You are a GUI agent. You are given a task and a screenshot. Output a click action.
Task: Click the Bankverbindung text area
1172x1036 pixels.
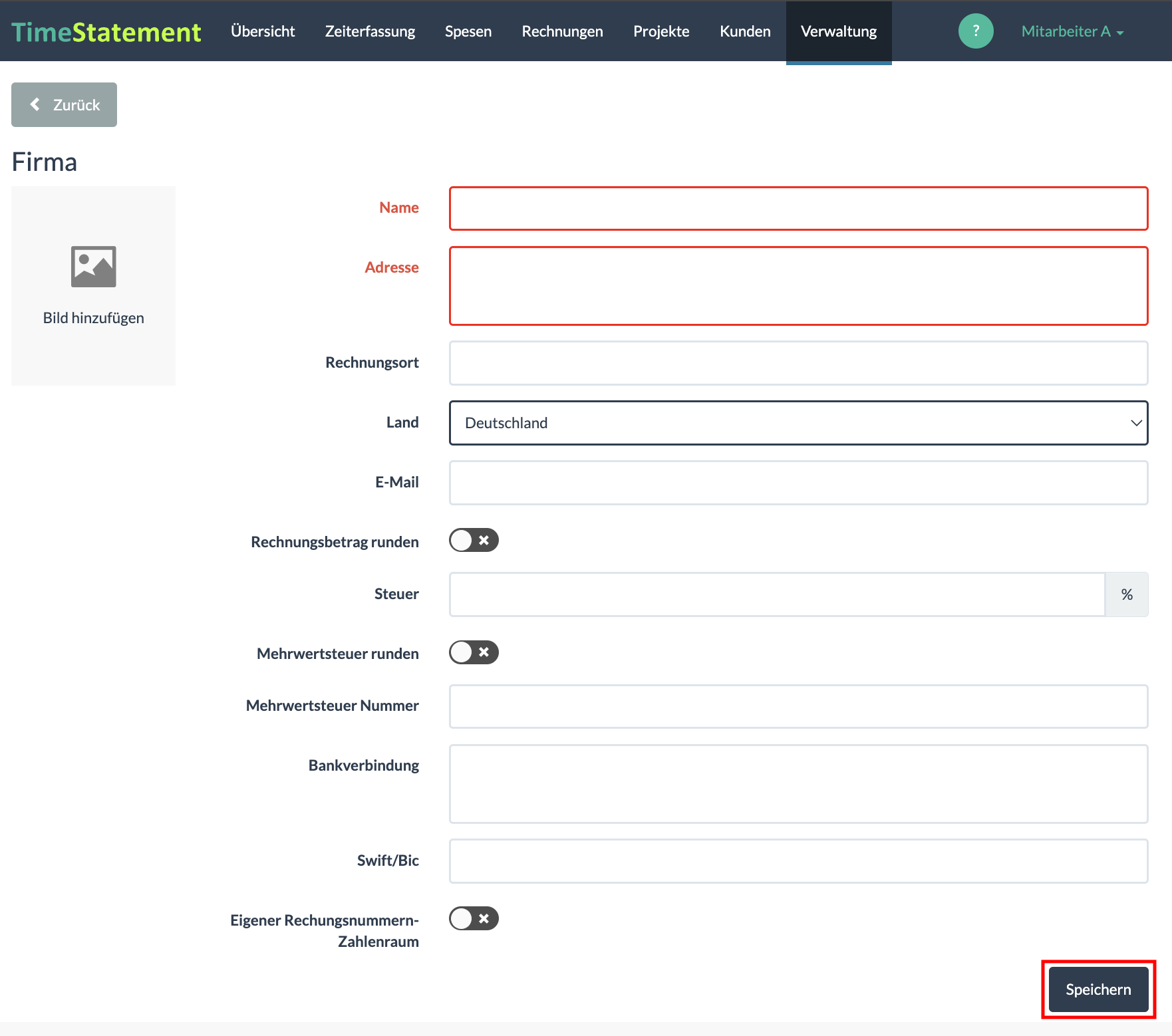tap(798, 784)
